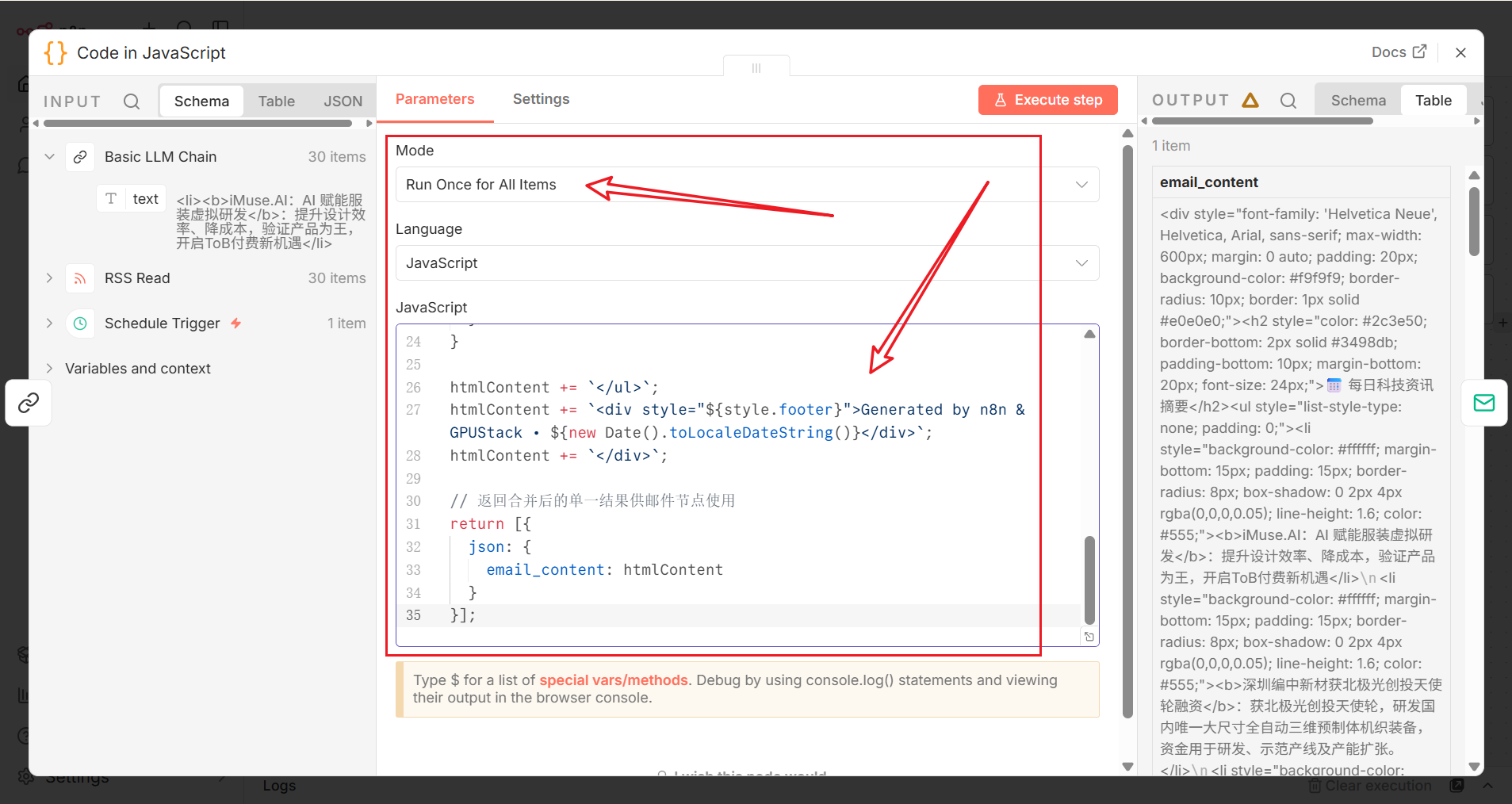This screenshot has height=804, width=1512.
Task: Expand the RSS Read input item
Action: coord(49,278)
